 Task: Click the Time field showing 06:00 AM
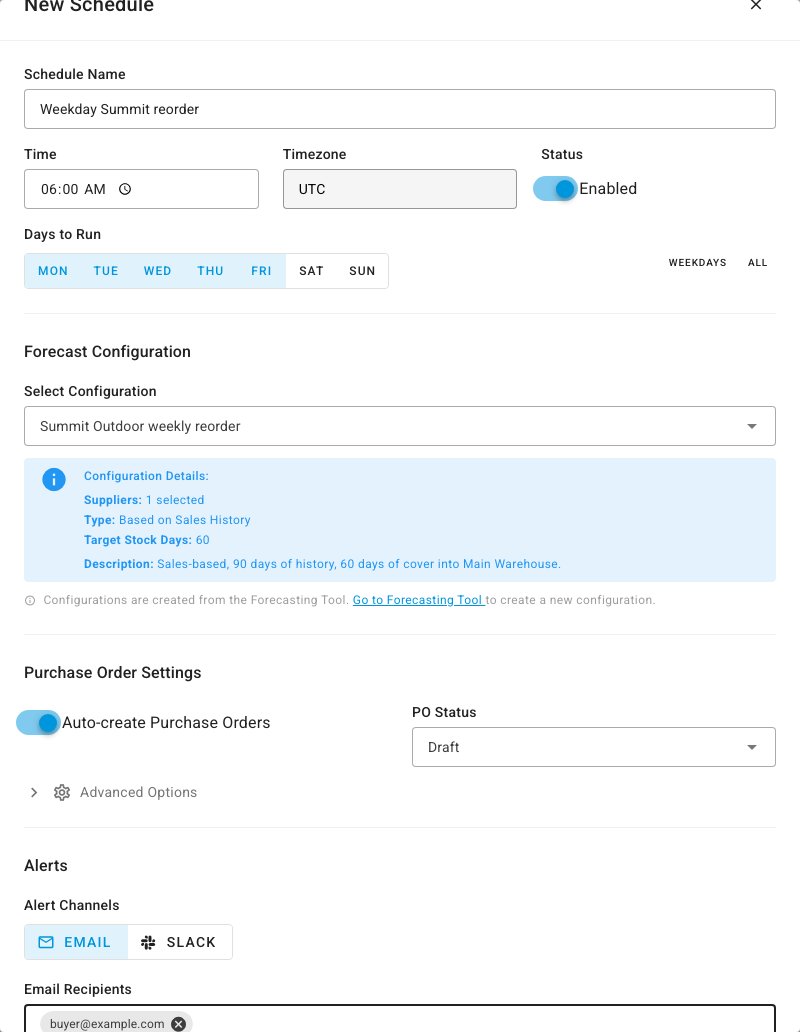tap(141, 189)
